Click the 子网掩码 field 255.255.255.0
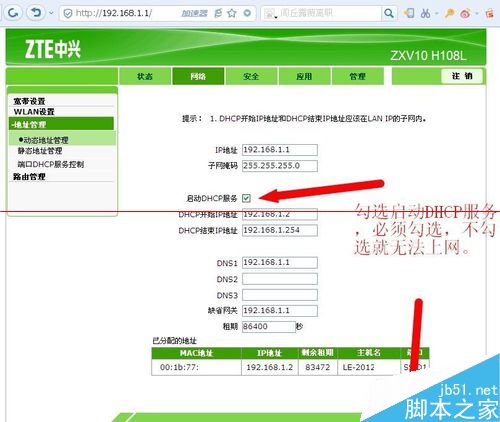This screenshot has width=500, height=422. tap(280, 166)
